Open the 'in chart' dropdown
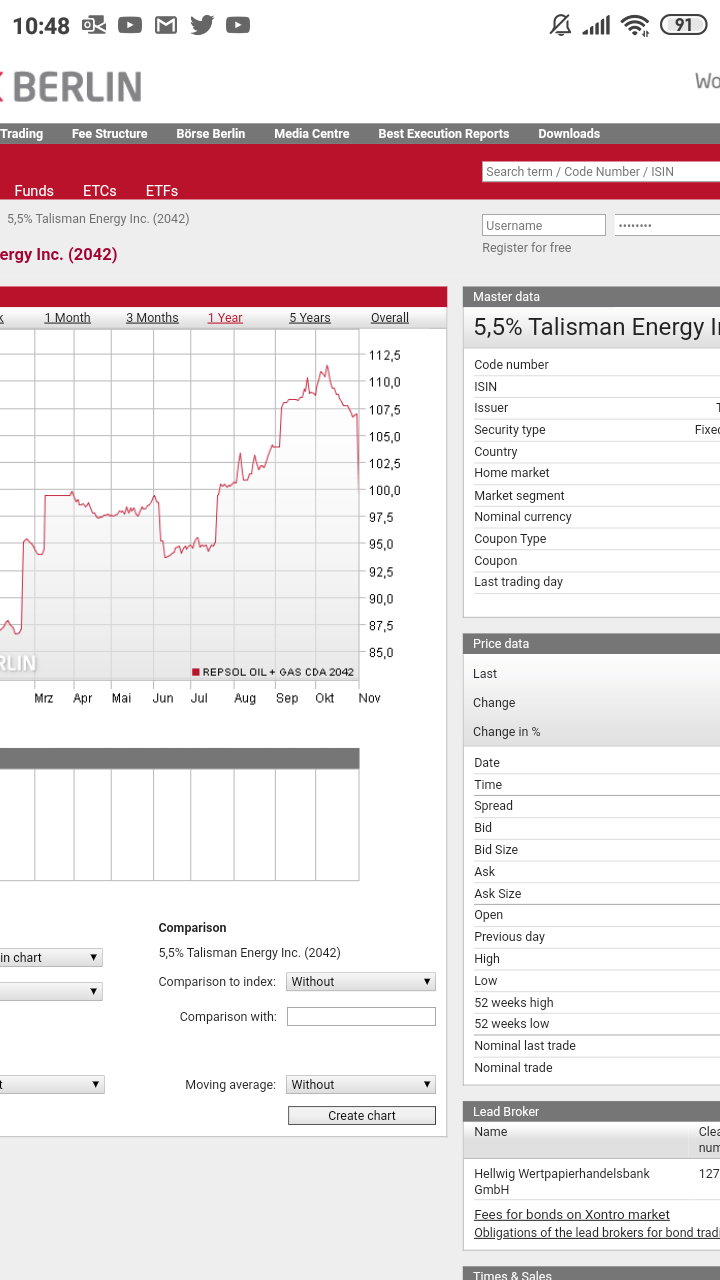The image size is (720, 1280). (52, 958)
